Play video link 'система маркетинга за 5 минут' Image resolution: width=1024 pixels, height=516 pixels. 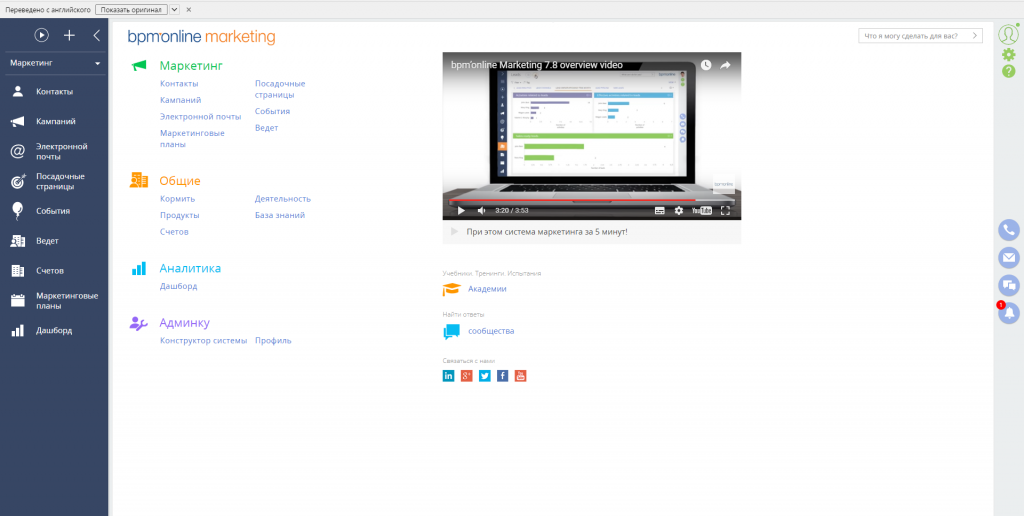coord(547,231)
